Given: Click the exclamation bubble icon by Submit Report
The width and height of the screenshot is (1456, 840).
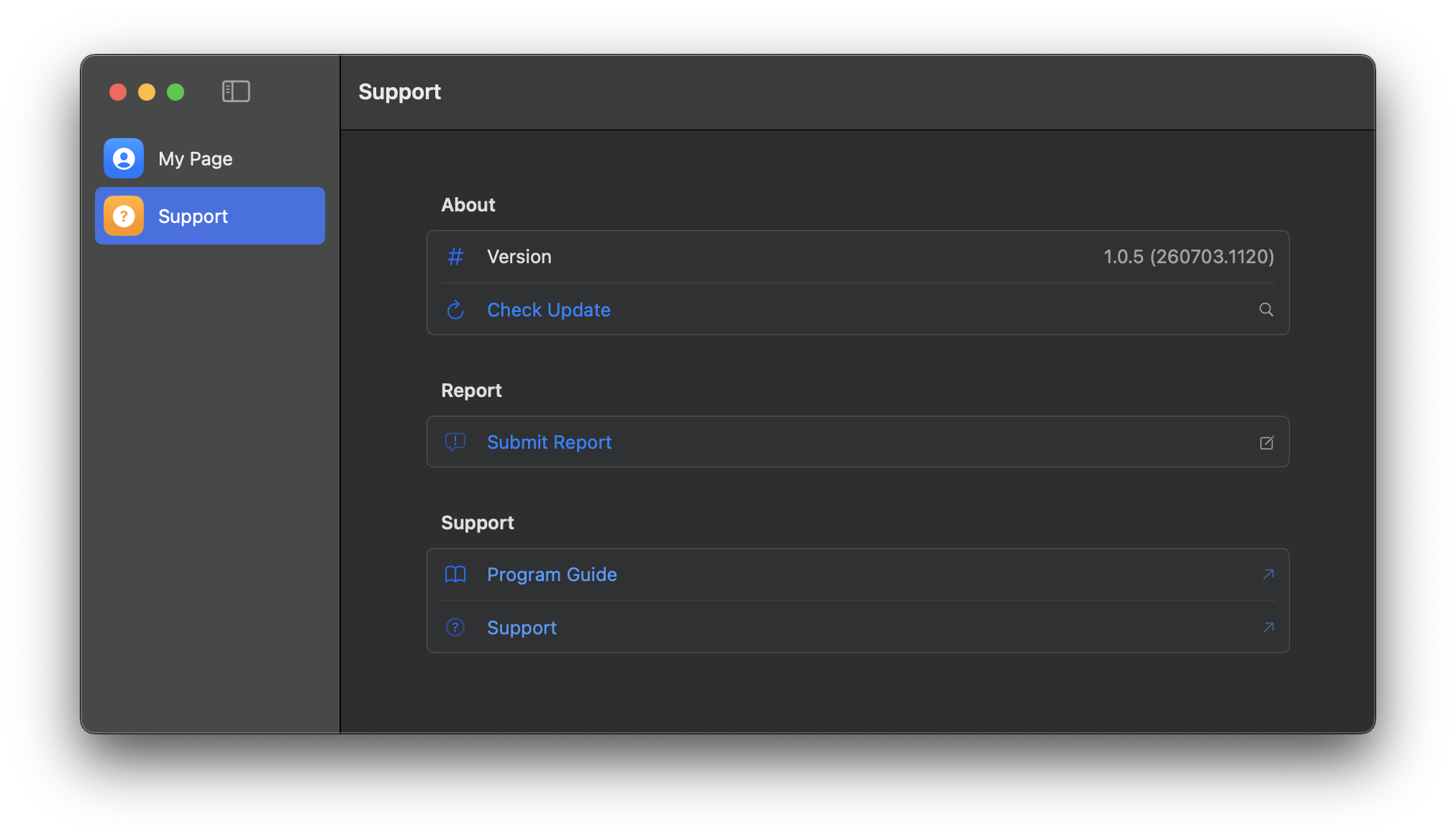Looking at the screenshot, I should coord(455,442).
